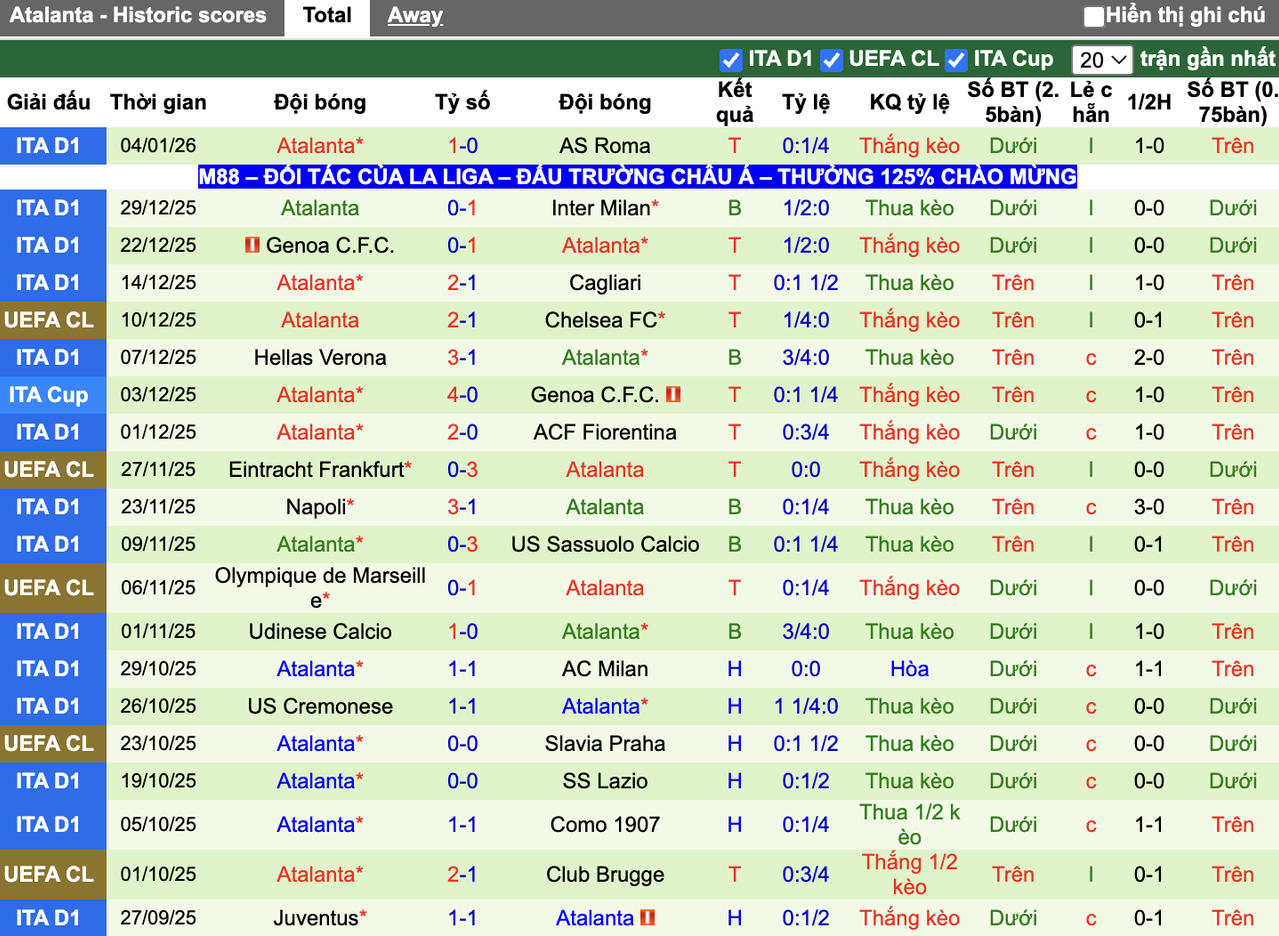Click the 1-0 score against AS Roma
Viewport: 1279px width, 936px height.
[462, 146]
